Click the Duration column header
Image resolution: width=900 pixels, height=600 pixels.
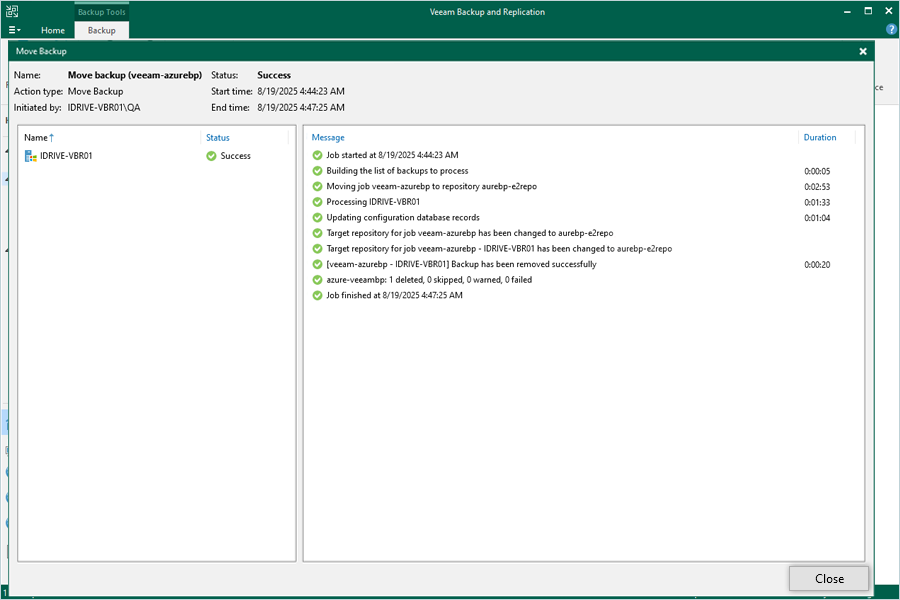[x=820, y=137]
